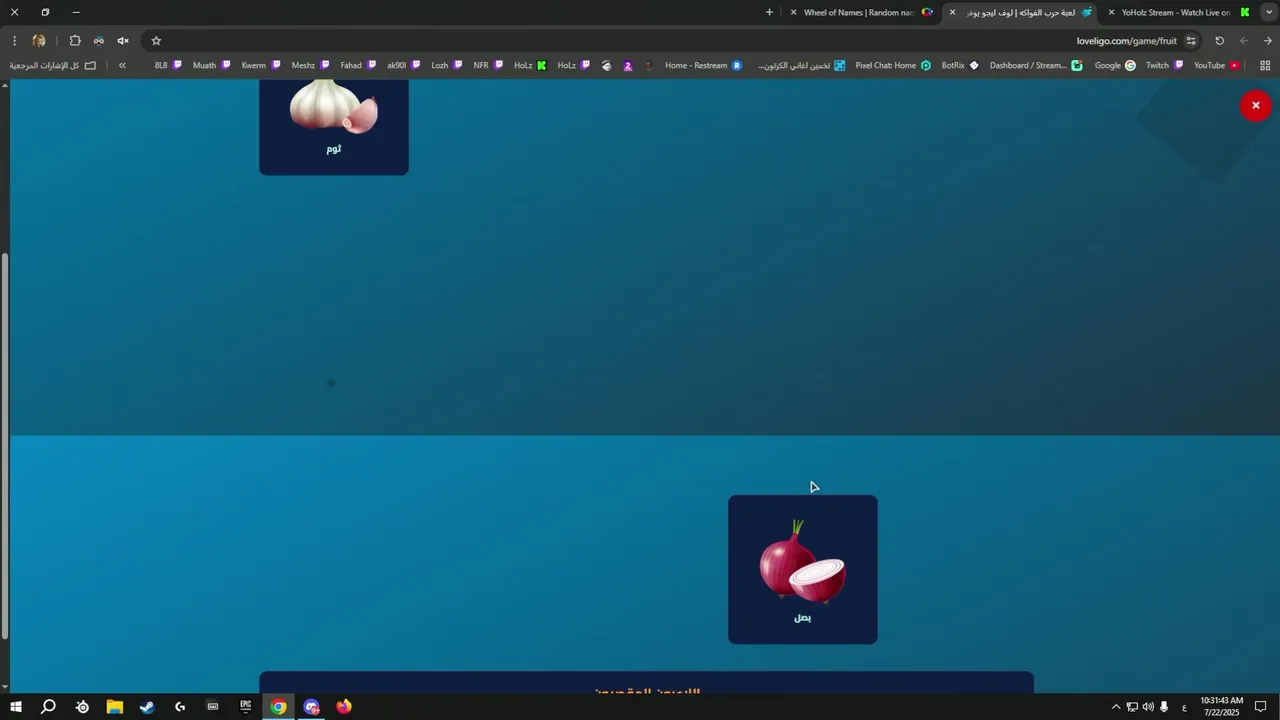Open the YouTube bookmark

pyautogui.click(x=1217, y=65)
